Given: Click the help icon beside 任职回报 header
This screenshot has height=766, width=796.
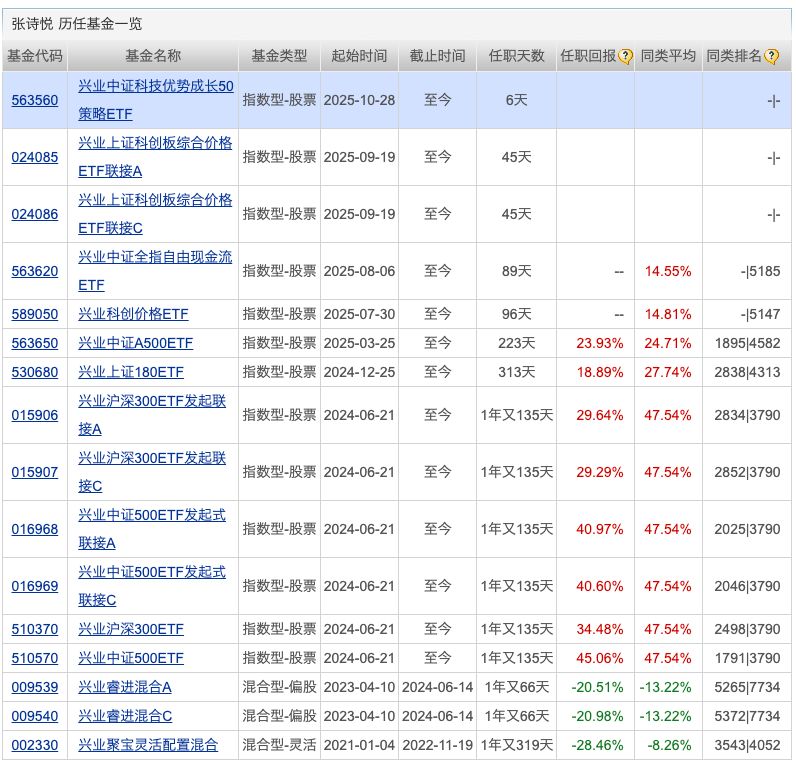Looking at the screenshot, I should pos(626,57).
